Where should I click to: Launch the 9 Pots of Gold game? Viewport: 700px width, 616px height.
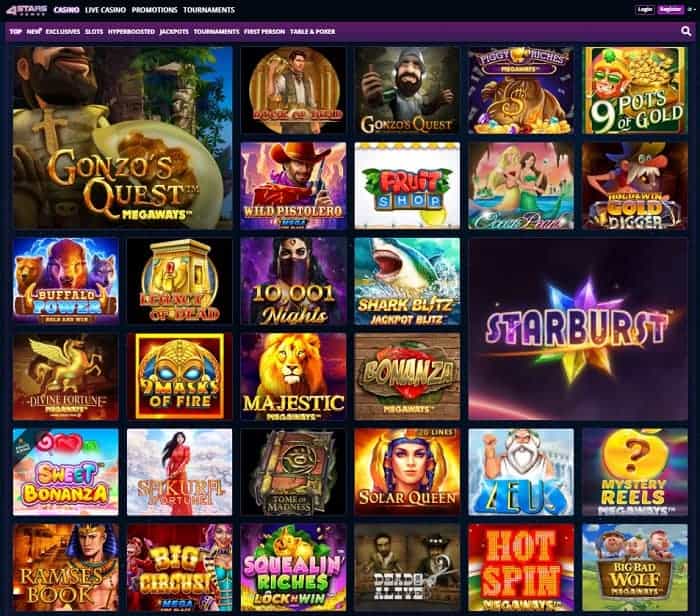tap(635, 91)
